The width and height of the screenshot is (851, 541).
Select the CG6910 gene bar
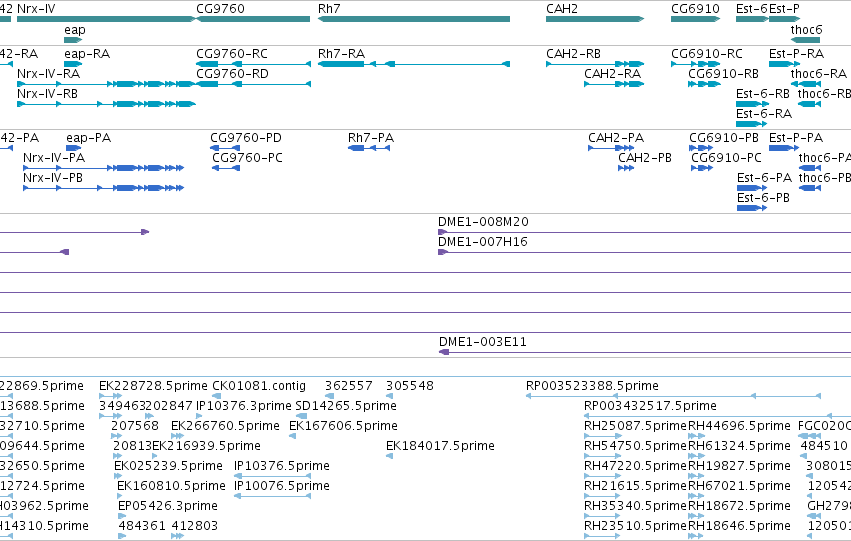pyautogui.click(x=695, y=19)
